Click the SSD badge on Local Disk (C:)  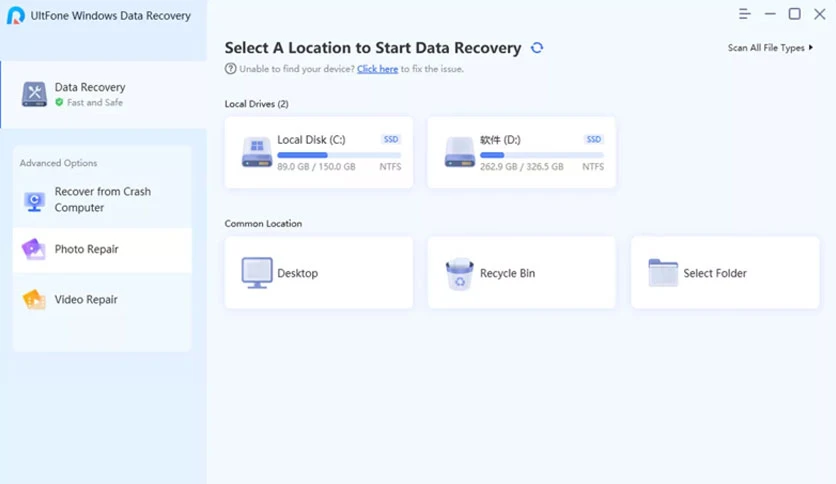pyautogui.click(x=391, y=140)
